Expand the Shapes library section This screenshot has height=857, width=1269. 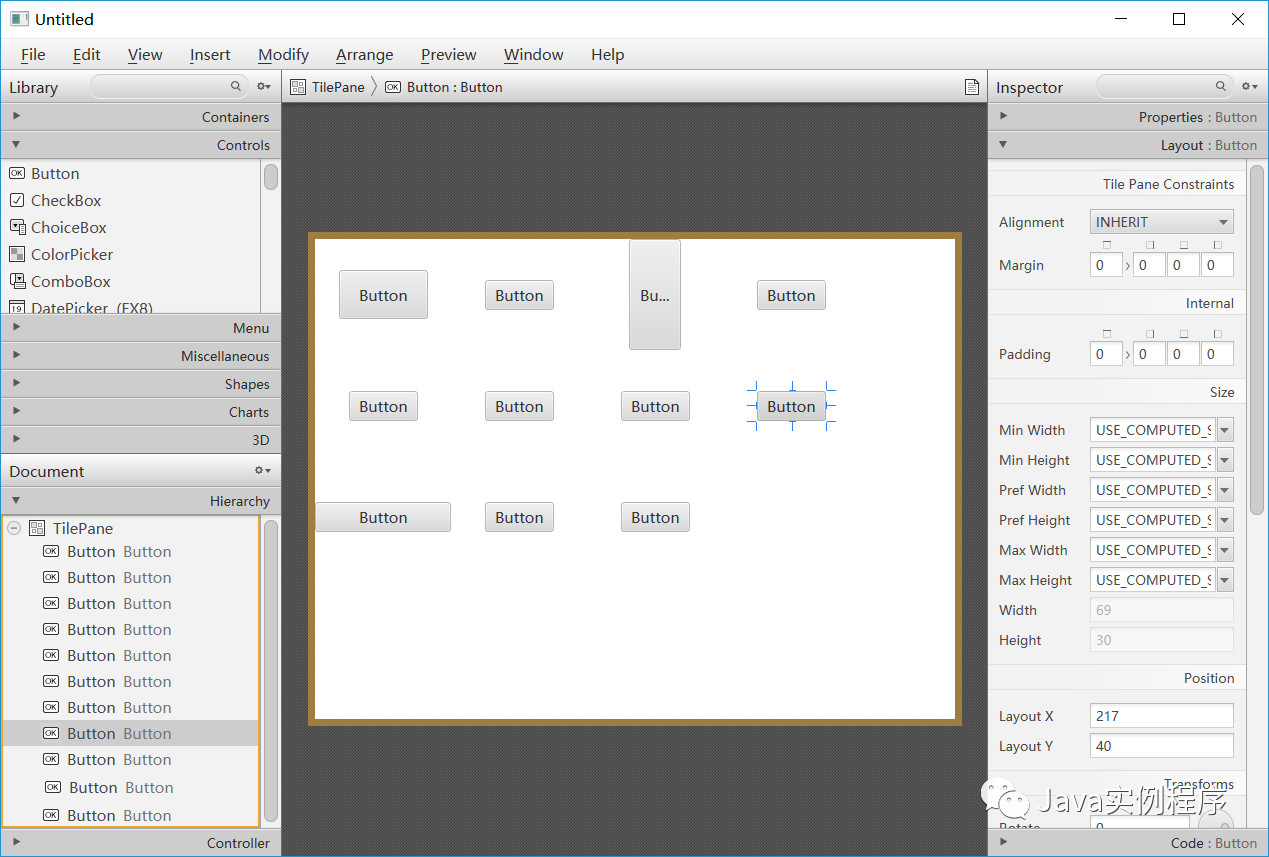pyautogui.click(x=140, y=384)
